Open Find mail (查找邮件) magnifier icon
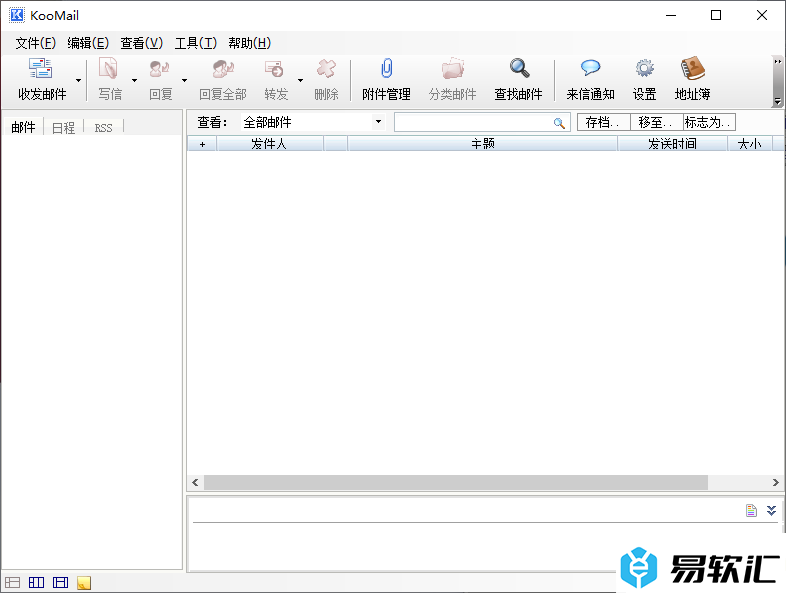The width and height of the screenshot is (786, 593). coord(519,68)
